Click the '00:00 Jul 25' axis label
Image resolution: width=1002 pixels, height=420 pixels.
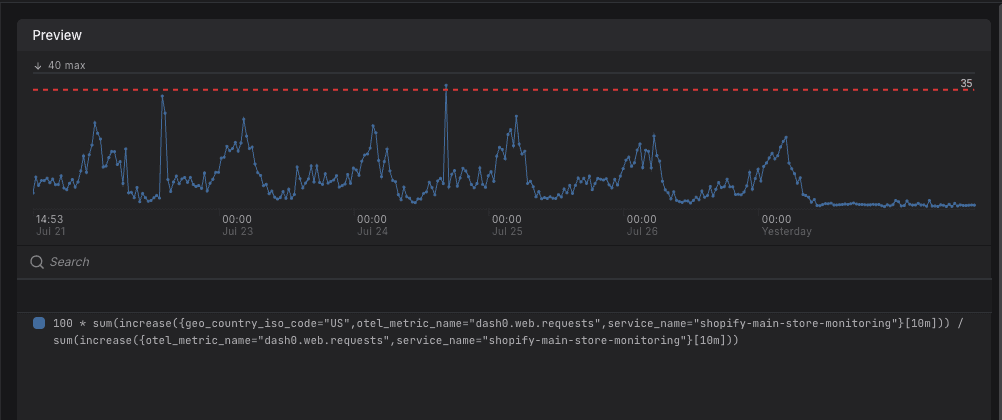(507, 225)
